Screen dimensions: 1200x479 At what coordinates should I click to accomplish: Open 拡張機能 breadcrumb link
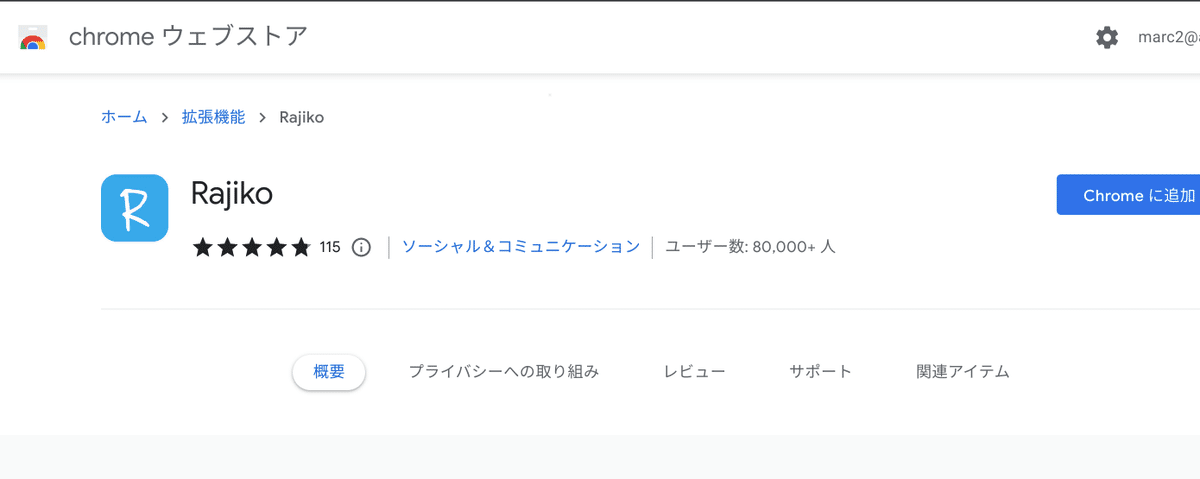(x=213, y=117)
